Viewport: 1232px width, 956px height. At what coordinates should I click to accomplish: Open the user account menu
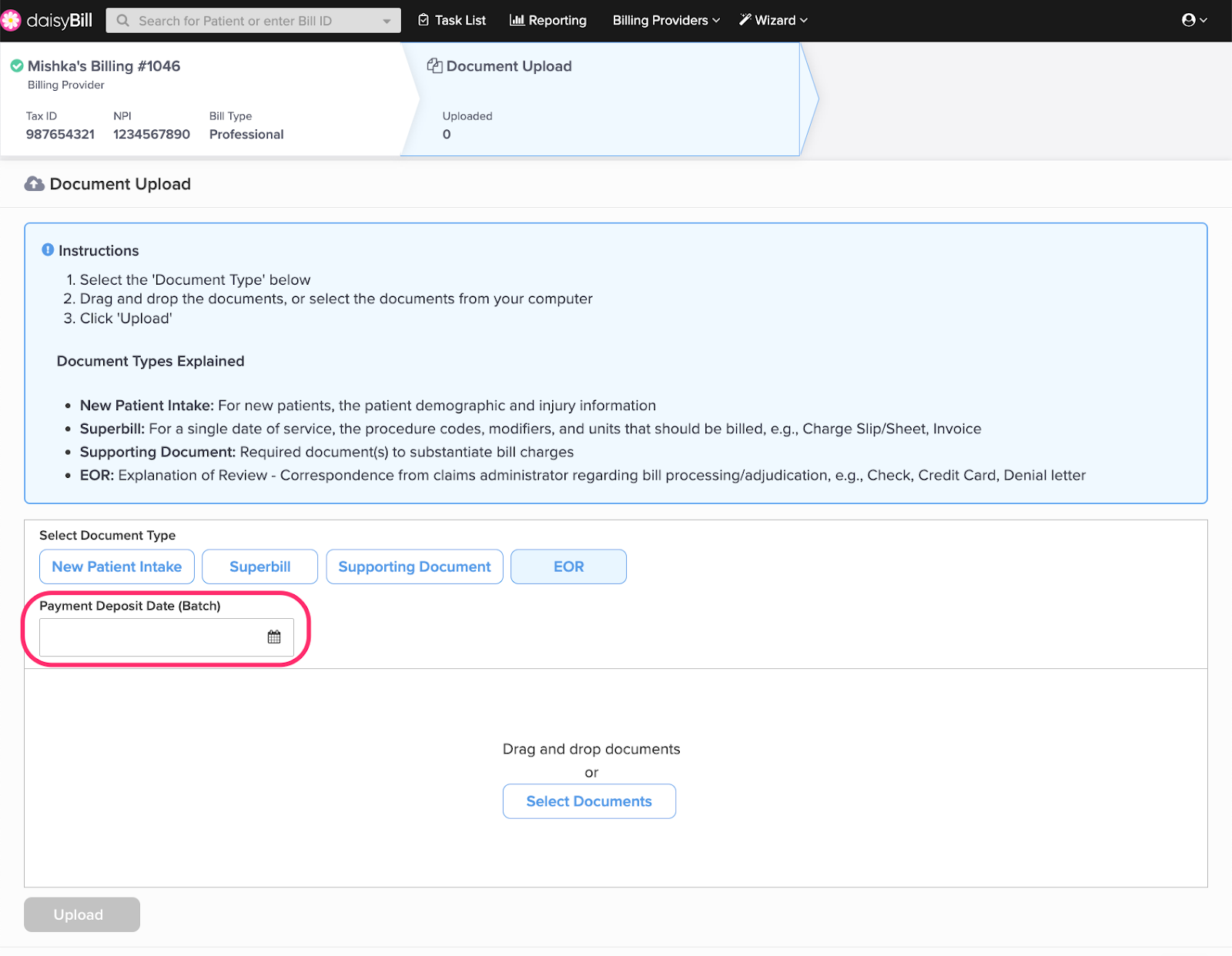coord(1194,21)
